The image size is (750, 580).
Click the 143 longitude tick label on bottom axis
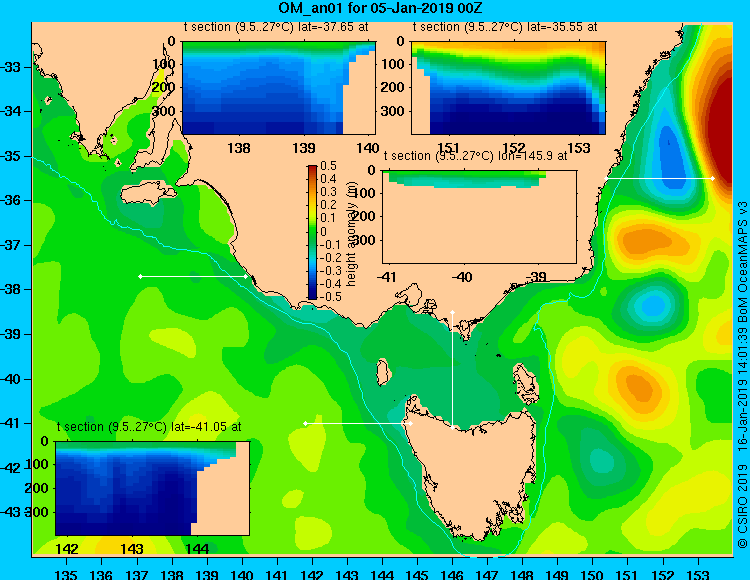click(x=347, y=575)
